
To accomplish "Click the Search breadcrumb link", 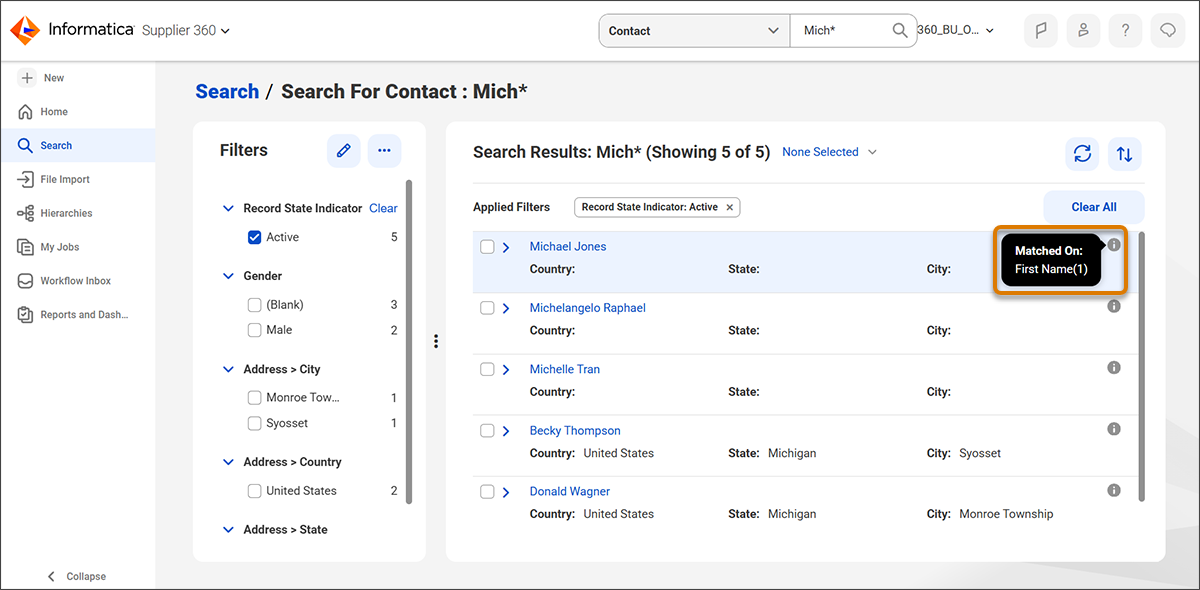I will click(227, 91).
